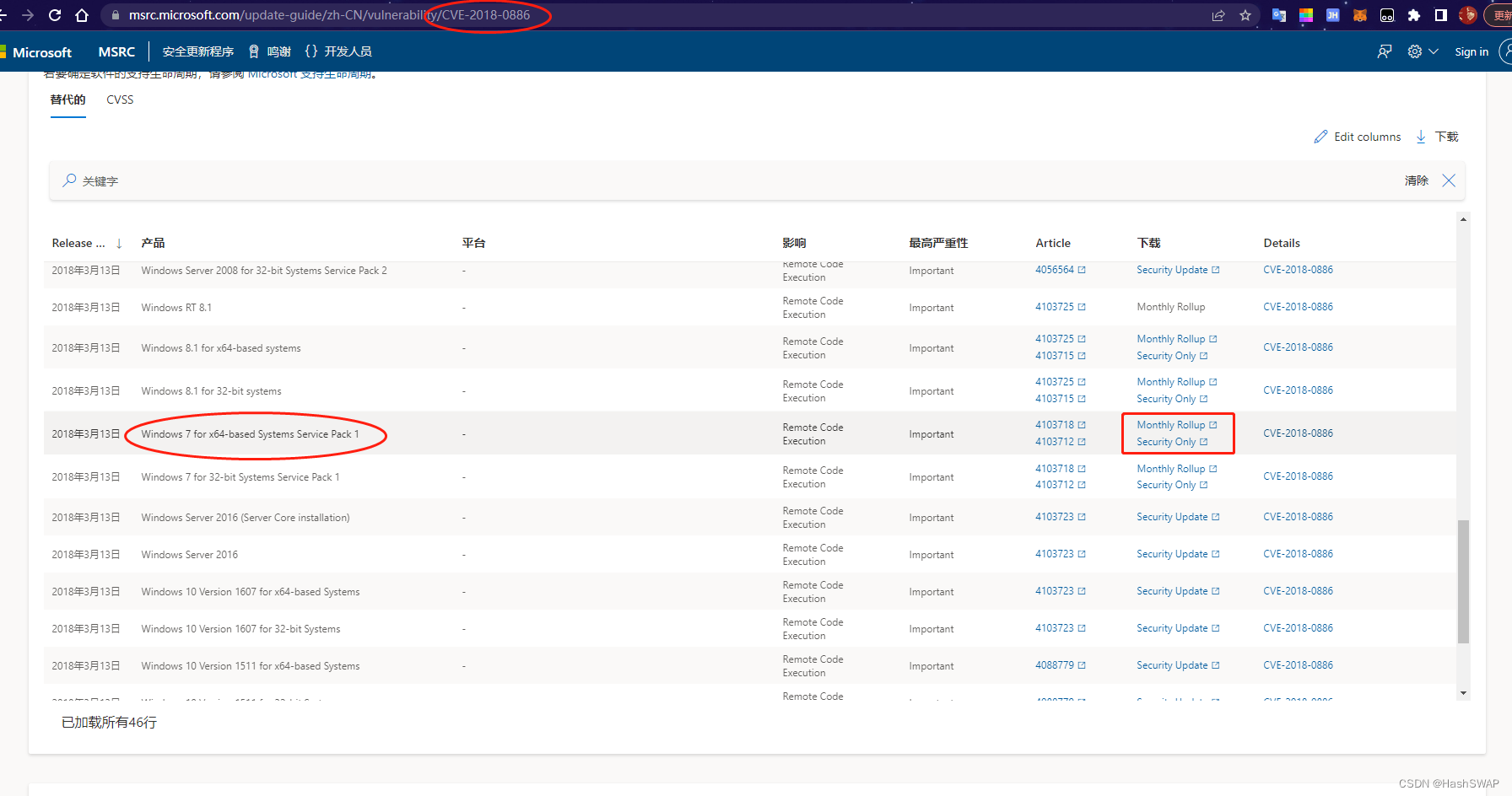1512x796 pixels.
Task: Click the Edit columns button
Action: [x=1357, y=137]
